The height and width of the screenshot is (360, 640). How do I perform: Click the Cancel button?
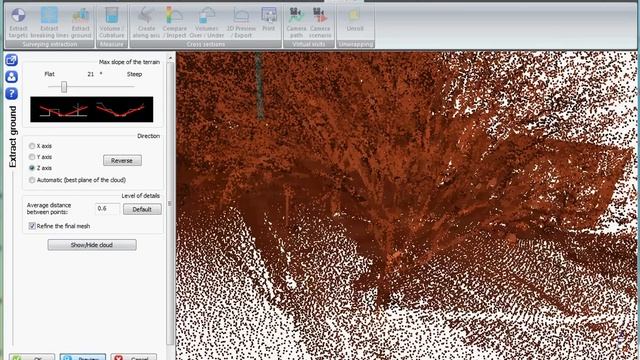(x=134, y=357)
